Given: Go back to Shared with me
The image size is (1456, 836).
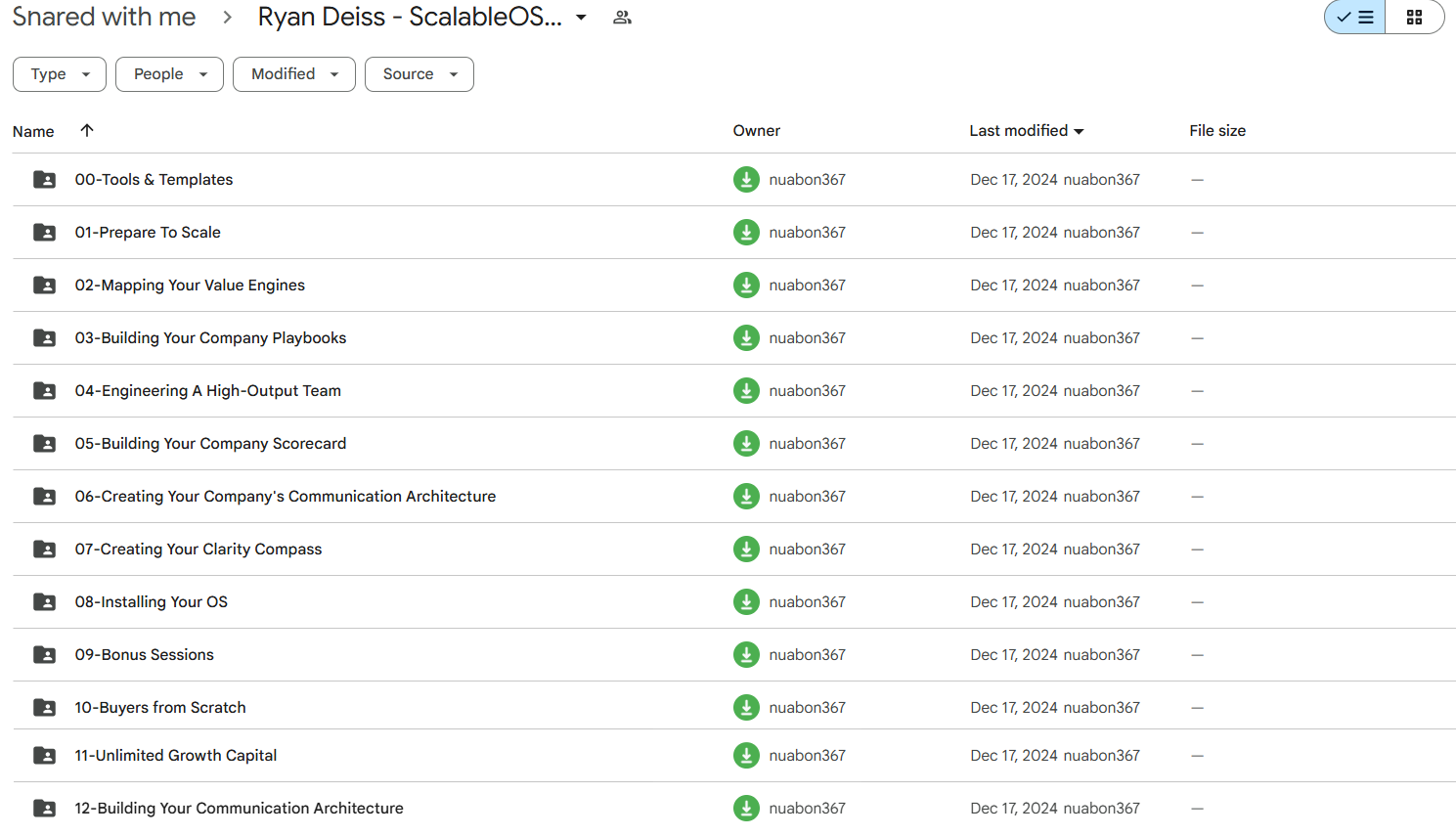Looking at the screenshot, I should coord(105,18).
